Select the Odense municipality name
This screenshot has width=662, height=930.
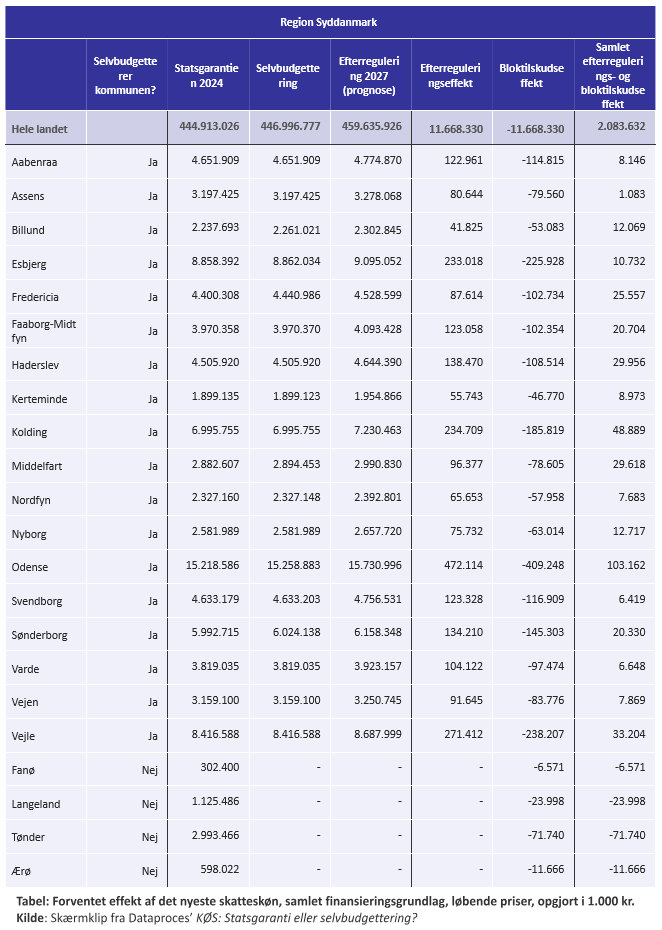pos(30,567)
